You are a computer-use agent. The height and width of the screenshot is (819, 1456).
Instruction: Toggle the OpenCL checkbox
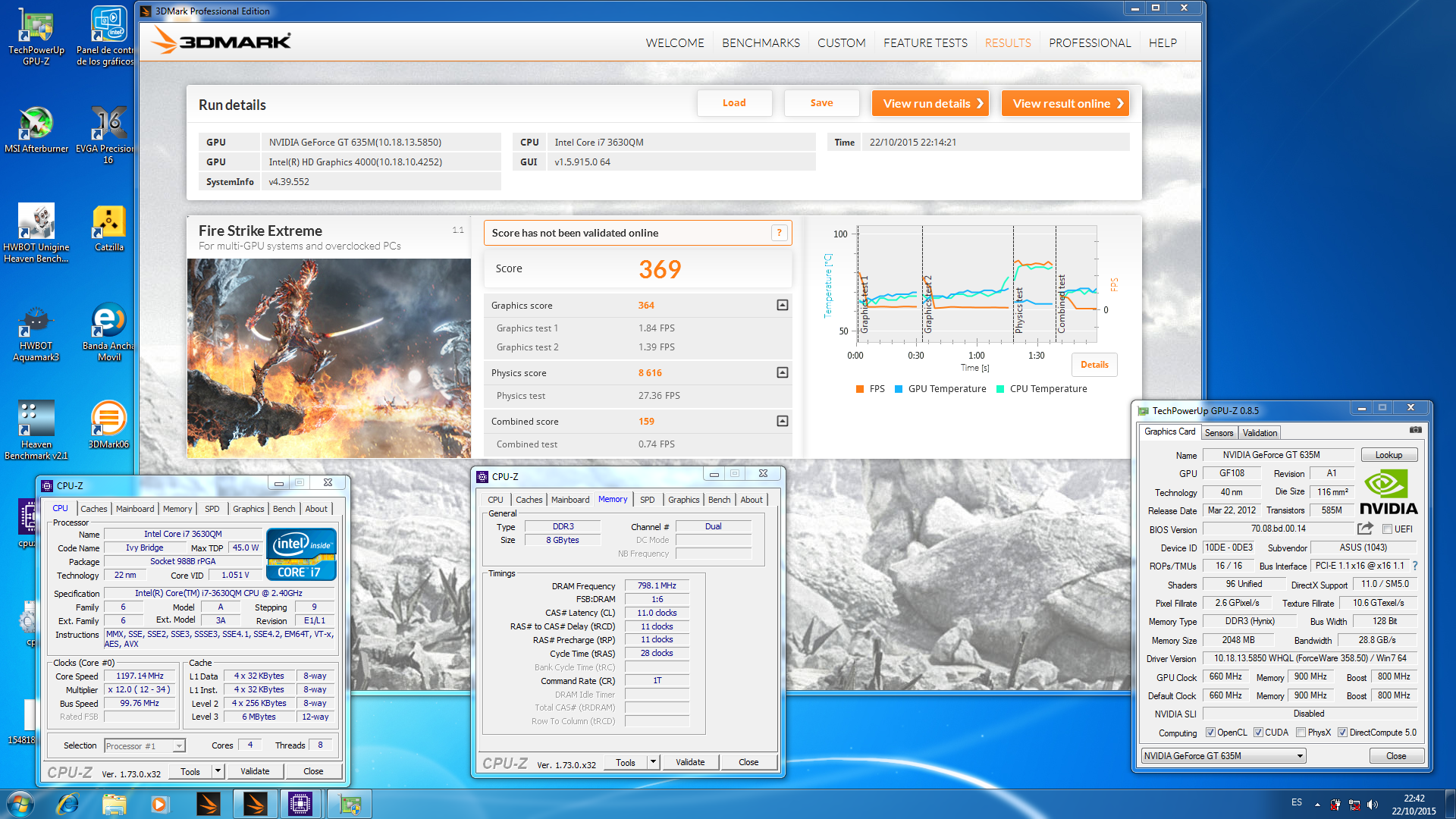pos(1210,733)
